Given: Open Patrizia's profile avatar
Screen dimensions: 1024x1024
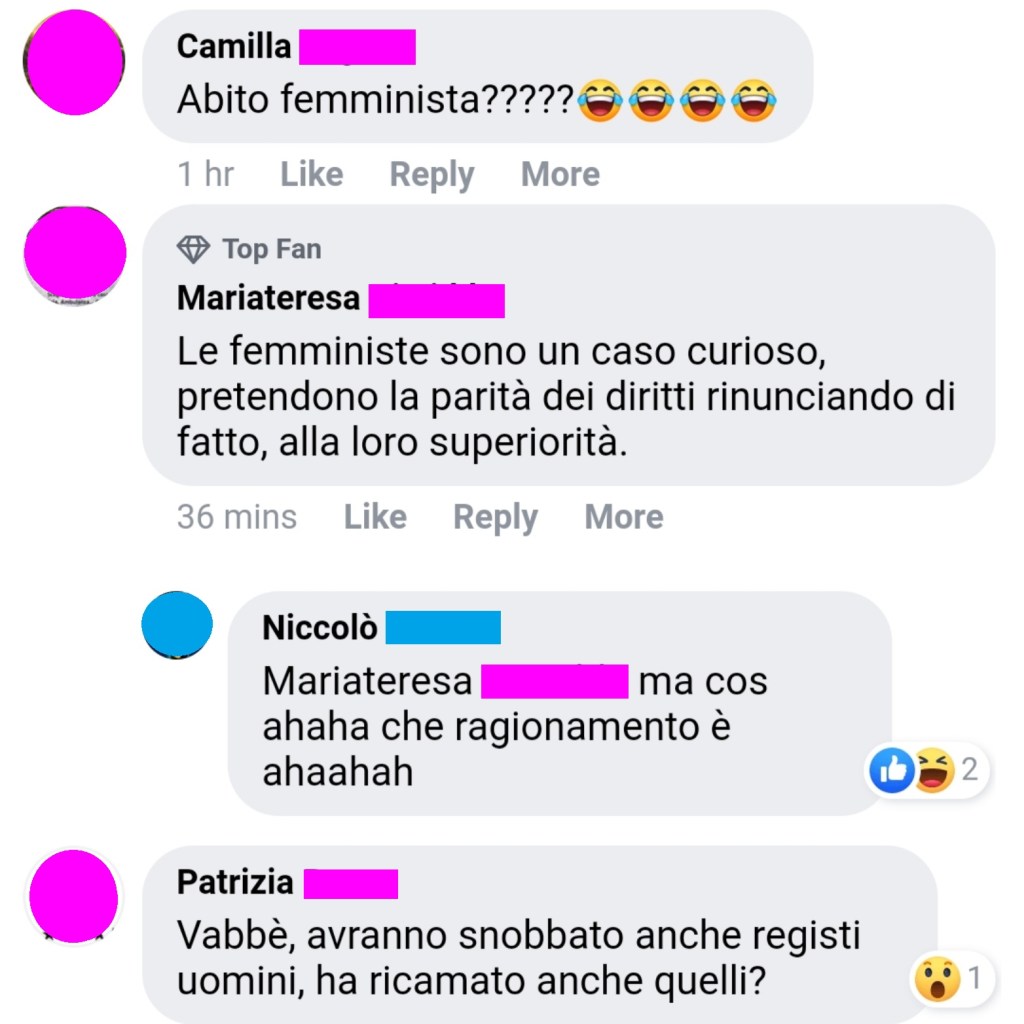Looking at the screenshot, I should [x=74, y=896].
